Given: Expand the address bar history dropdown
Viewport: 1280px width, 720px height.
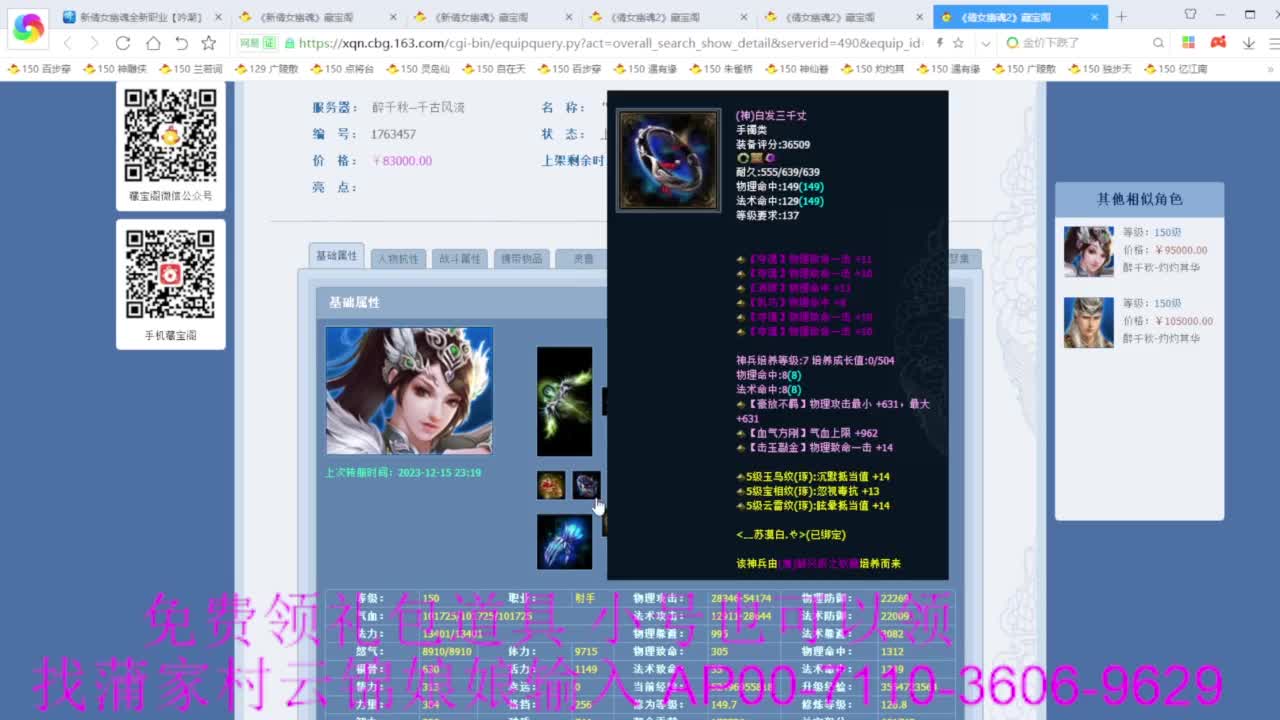Looking at the screenshot, I should pos(985,43).
